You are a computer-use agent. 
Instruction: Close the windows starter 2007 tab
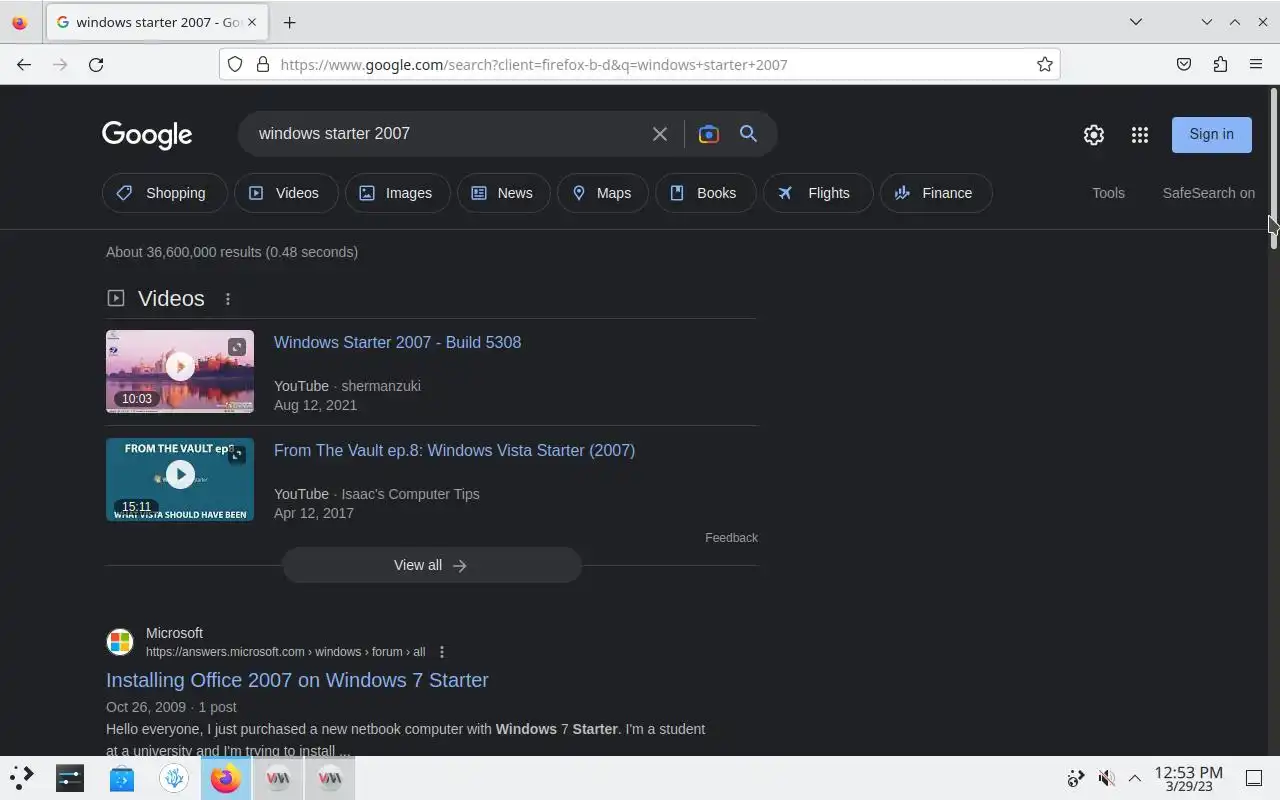coord(253,22)
